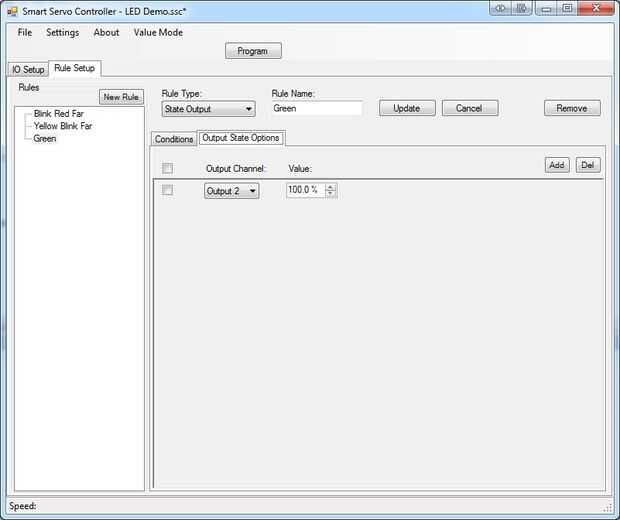Select the Blink Red Far rule
The width and height of the screenshot is (620, 520).
coord(59,114)
